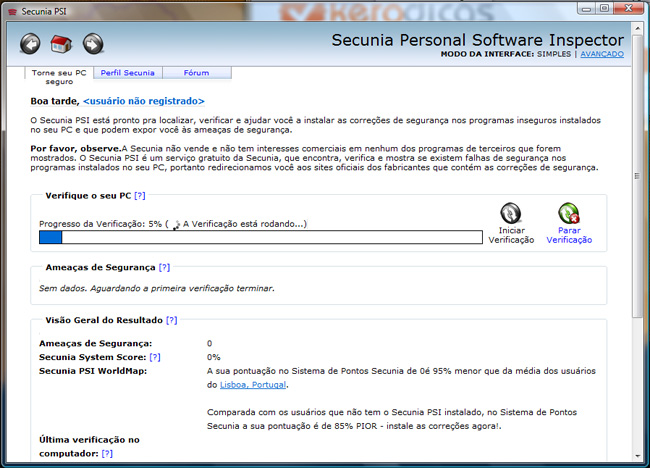
Task: Open the Torne seu PC seguro tab
Action: pyautogui.click(x=59, y=77)
